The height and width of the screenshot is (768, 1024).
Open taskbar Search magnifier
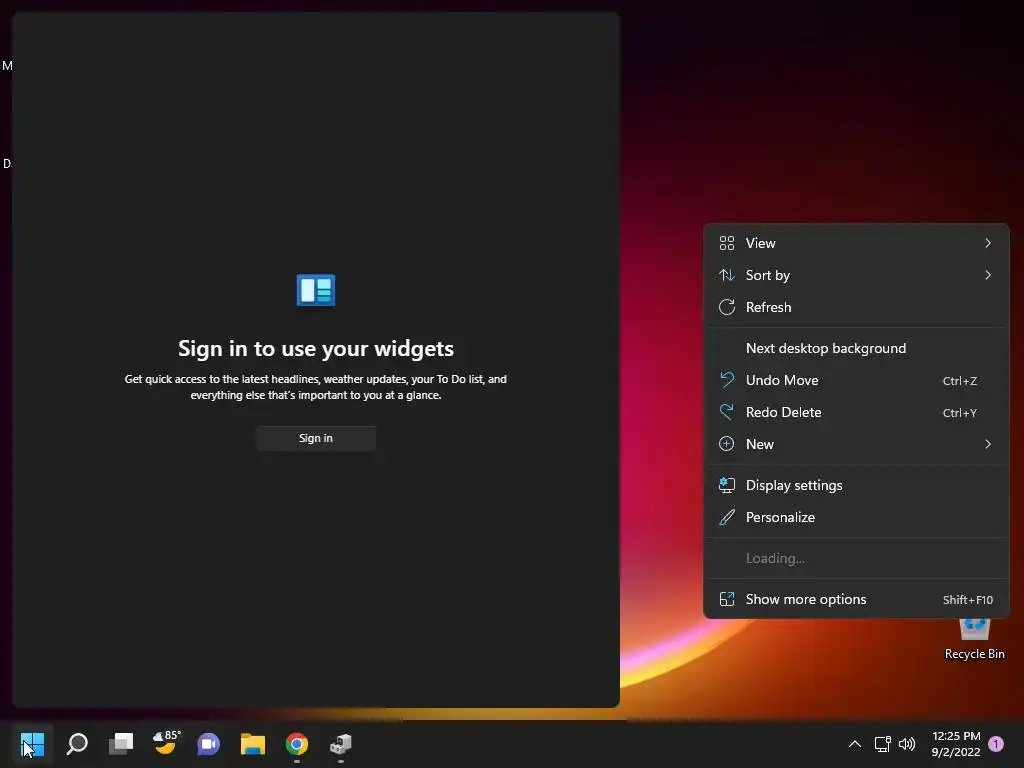77,744
